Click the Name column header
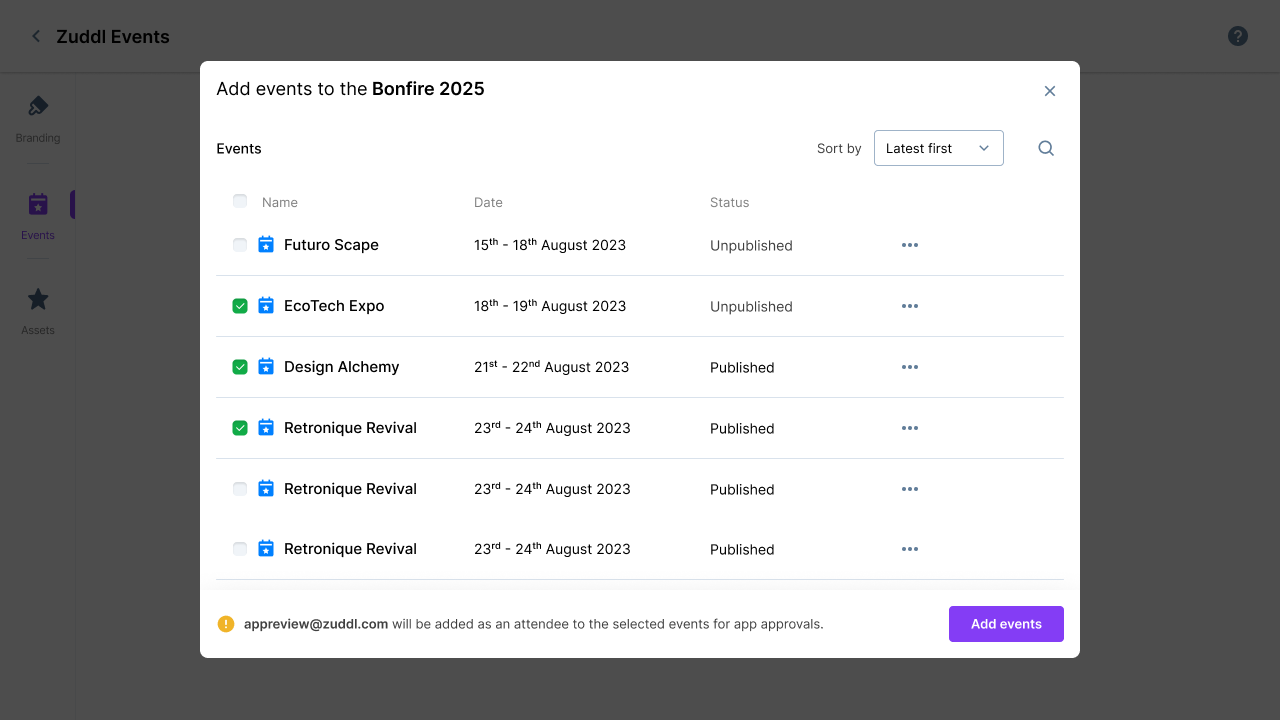This screenshot has width=1280, height=720. [x=280, y=202]
